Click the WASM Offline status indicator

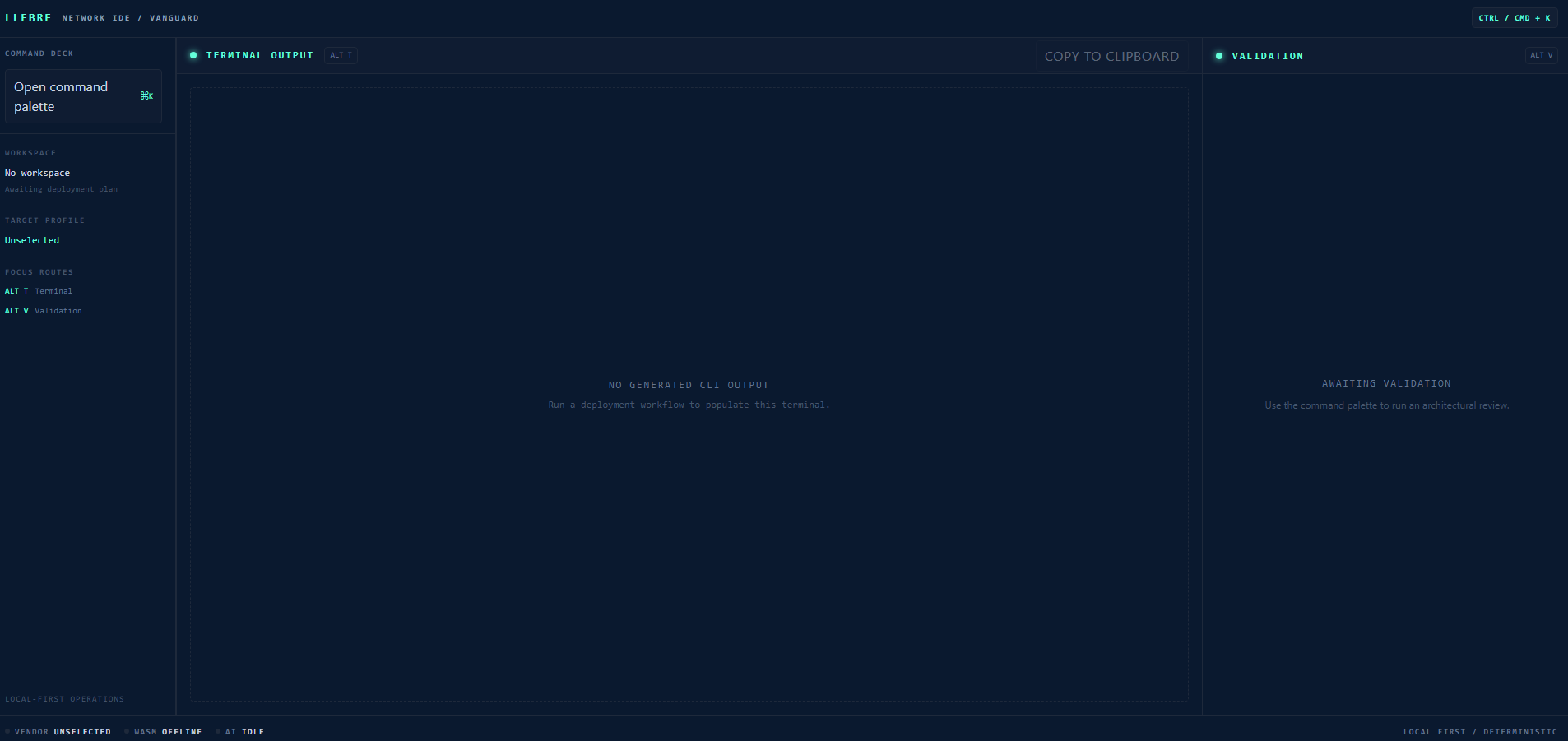tap(163, 732)
